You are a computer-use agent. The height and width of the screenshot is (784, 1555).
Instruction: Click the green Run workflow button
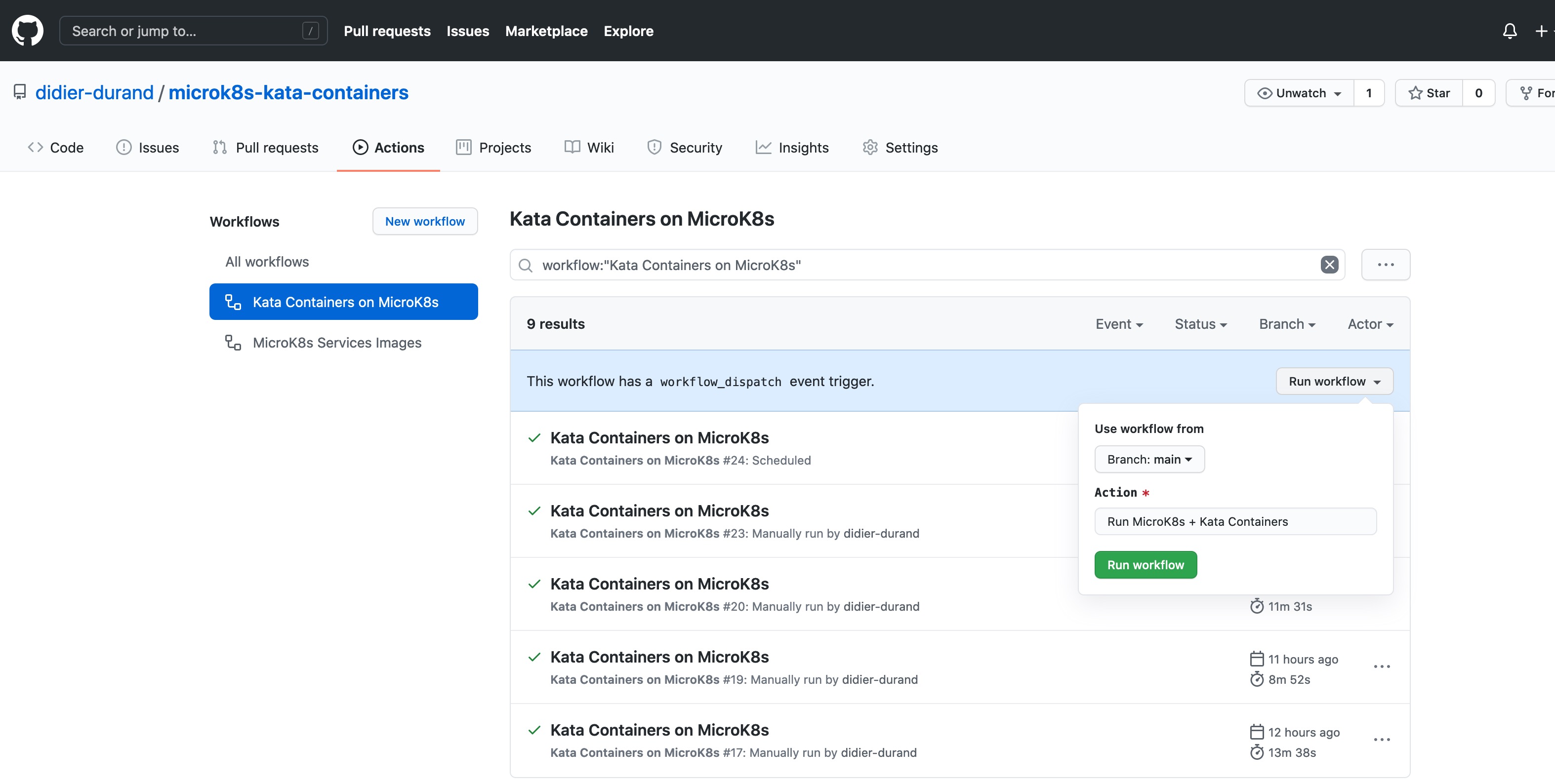coord(1146,565)
